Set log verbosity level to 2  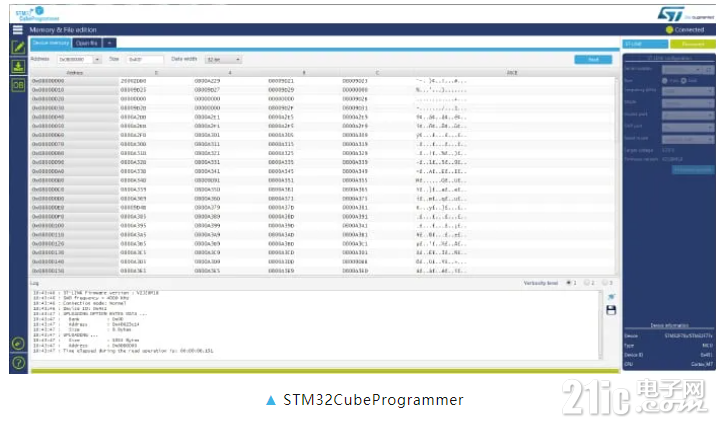click(x=587, y=283)
